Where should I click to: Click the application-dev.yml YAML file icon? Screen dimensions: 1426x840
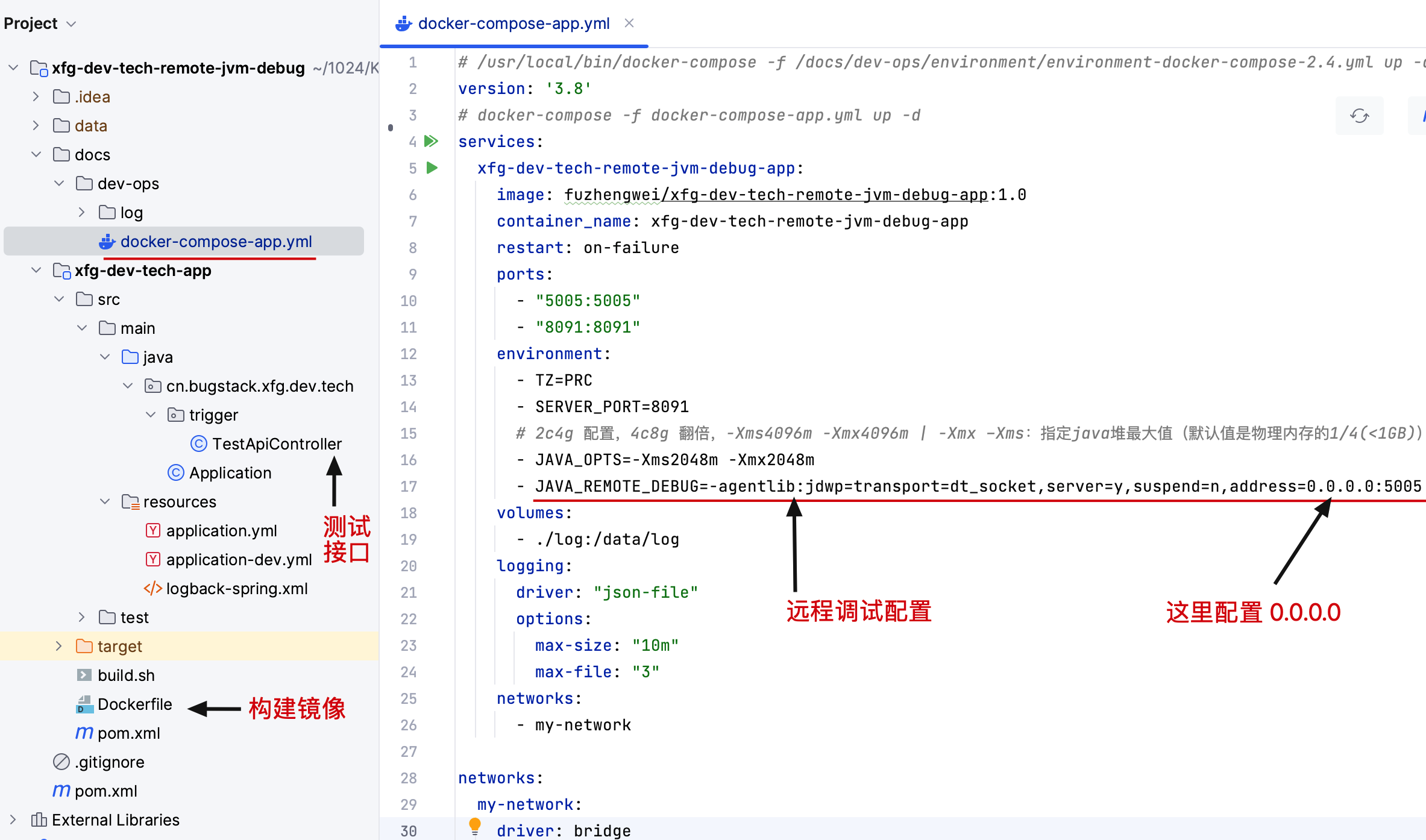tap(153, 559)
